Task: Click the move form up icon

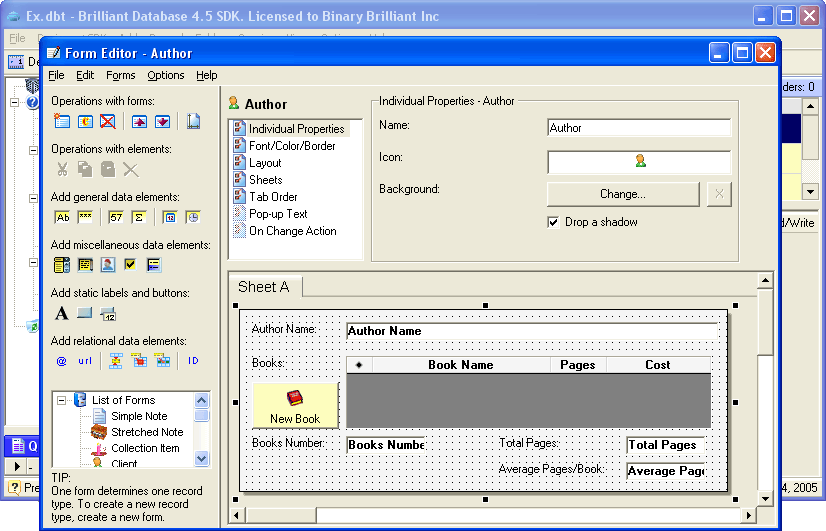Action: [x=139, y=122]
